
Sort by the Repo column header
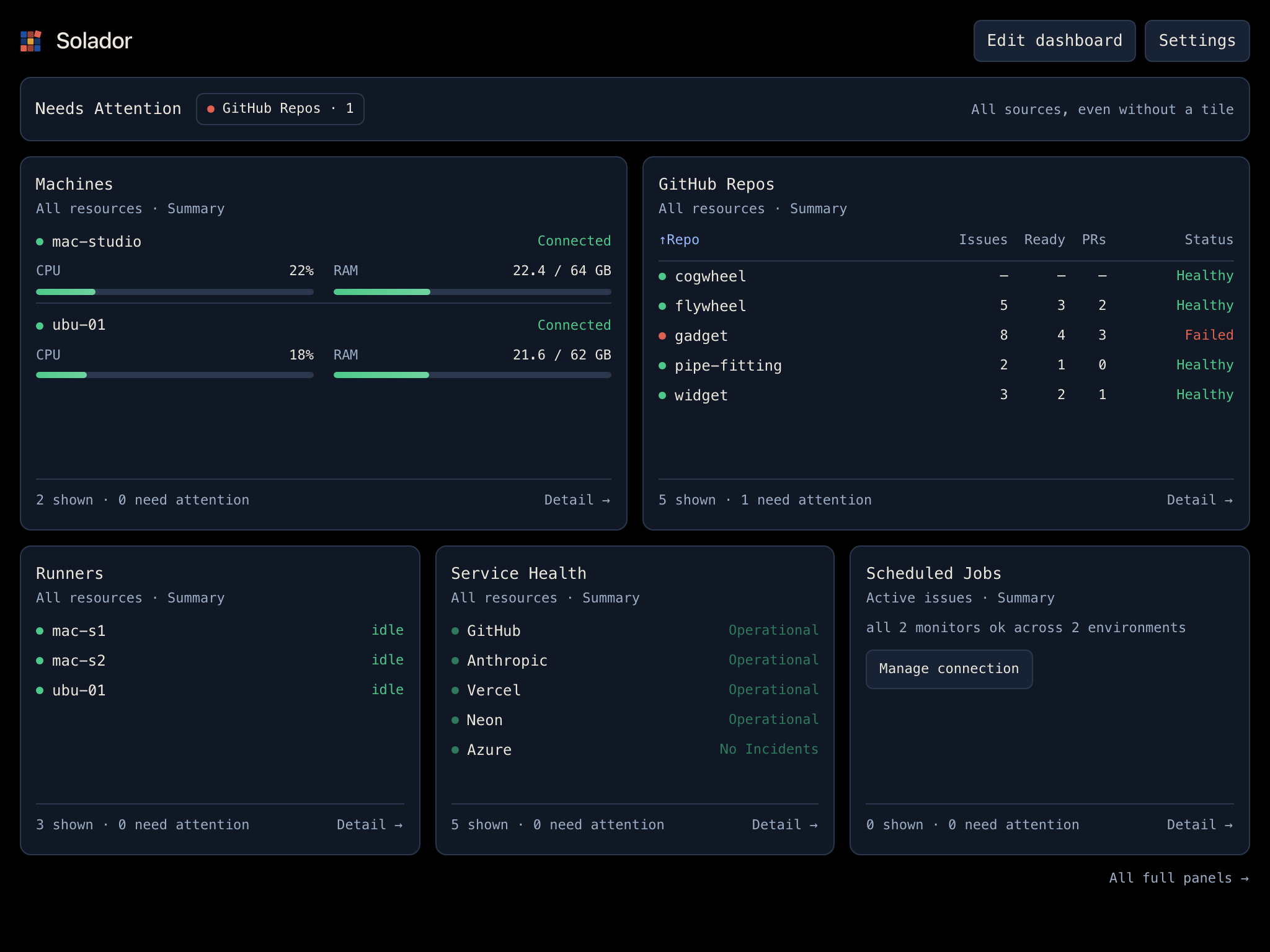(x=679, y=240)
